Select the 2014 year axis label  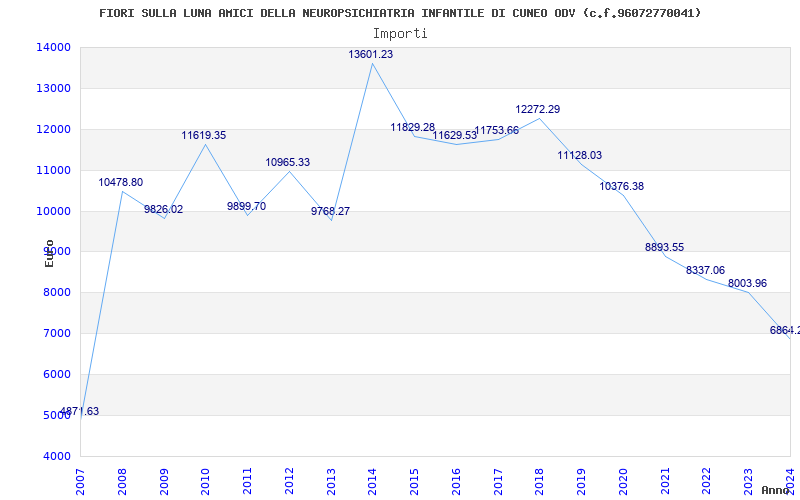tap(372, 481)
